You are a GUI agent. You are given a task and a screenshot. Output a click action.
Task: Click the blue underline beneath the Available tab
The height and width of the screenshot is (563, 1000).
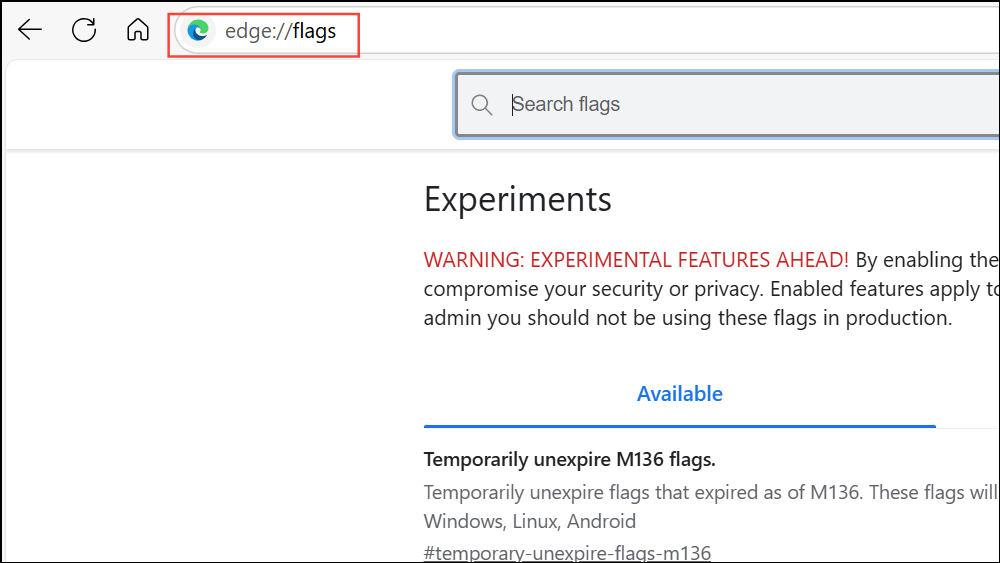click(x=680, y=426)
